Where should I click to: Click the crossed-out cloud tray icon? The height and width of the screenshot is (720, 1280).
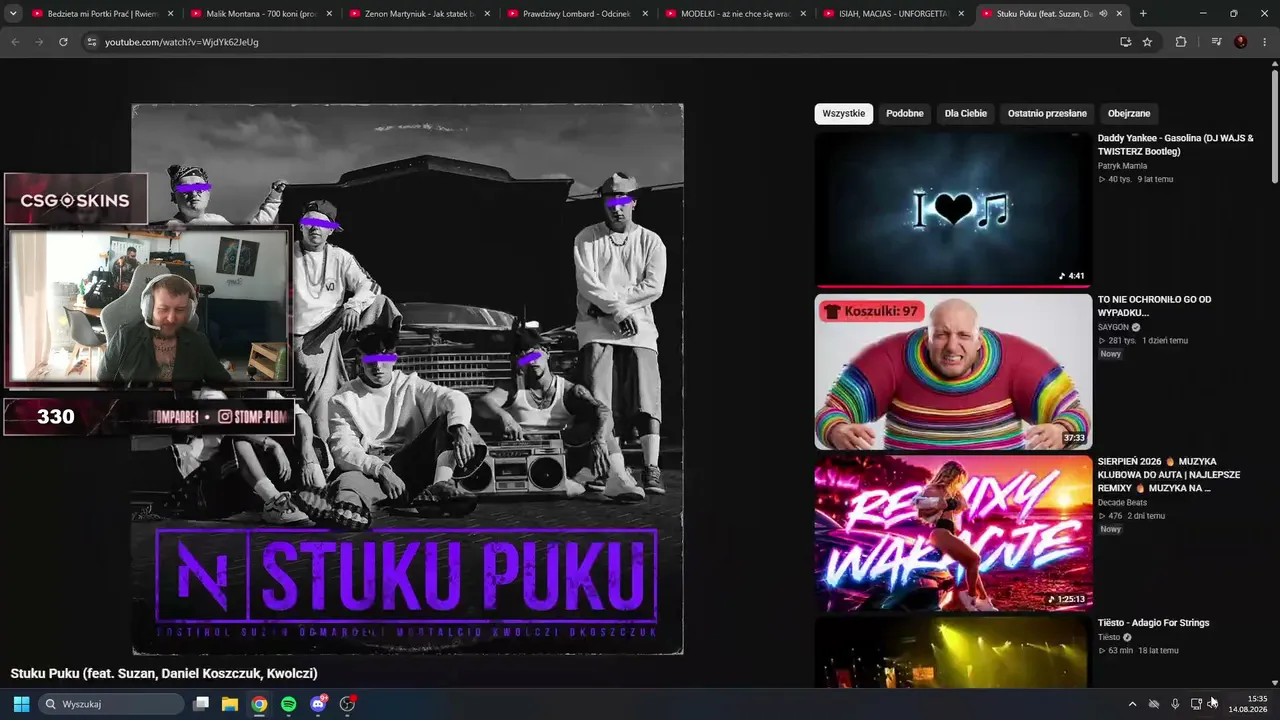click(1154, 704)
